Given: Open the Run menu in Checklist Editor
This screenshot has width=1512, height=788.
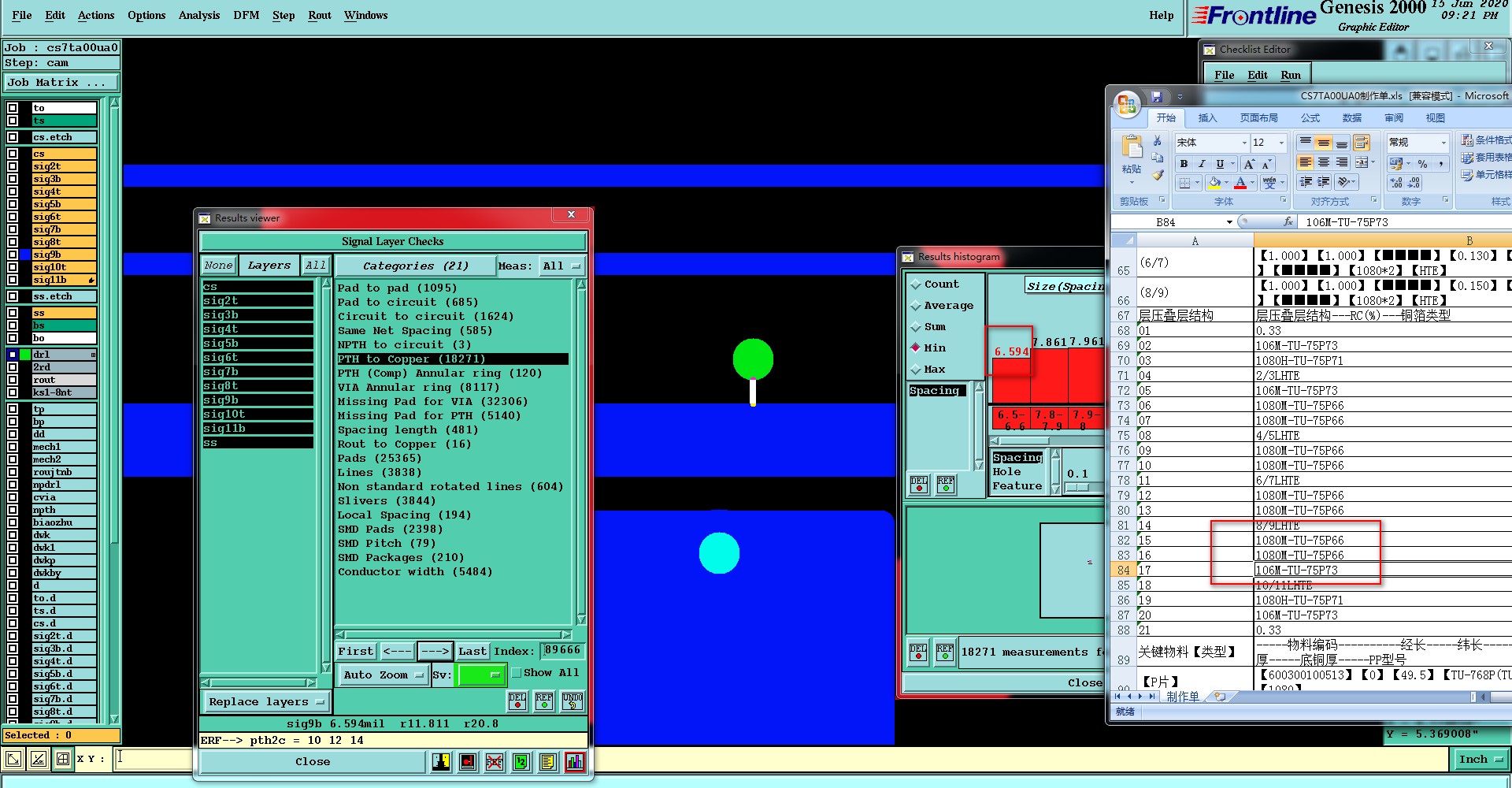Looking at the screenshot, I should point(1291,75).
